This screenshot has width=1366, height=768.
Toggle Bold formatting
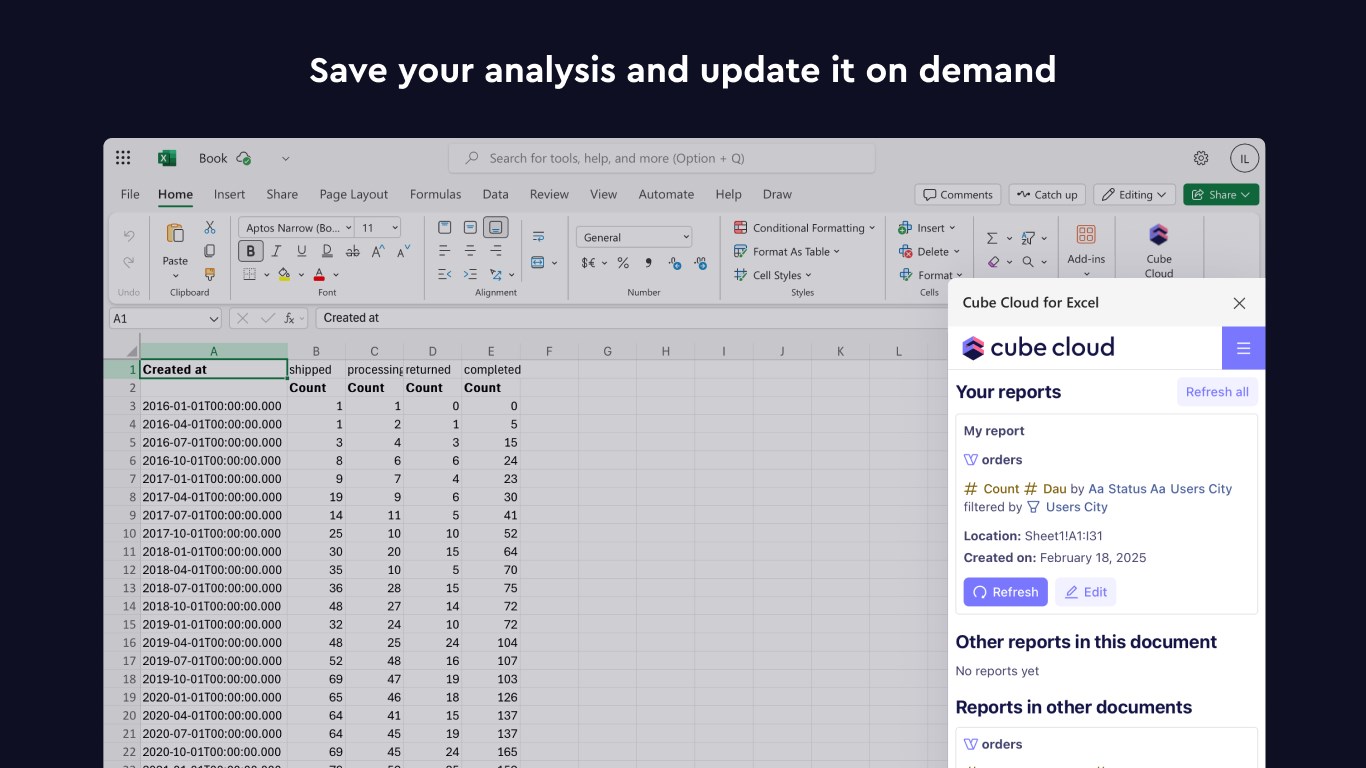251,251
